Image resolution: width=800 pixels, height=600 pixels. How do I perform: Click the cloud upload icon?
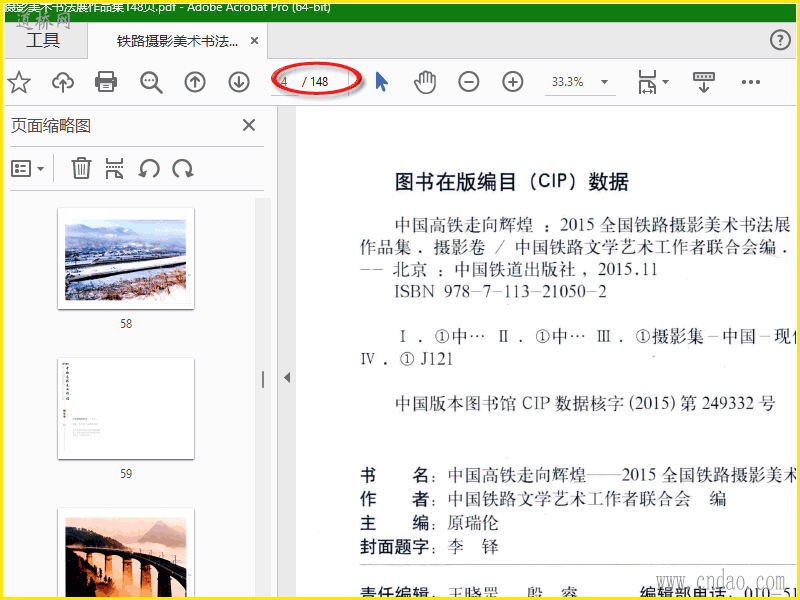pyautogui.click(x=63, y=82)
